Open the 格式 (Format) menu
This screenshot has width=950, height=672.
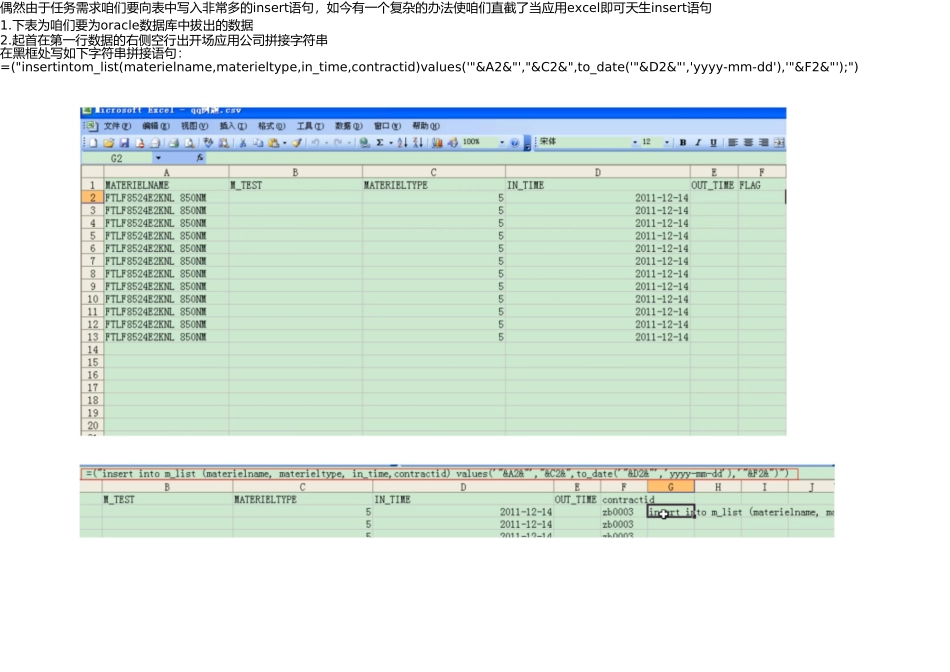(x=271, y=126)
